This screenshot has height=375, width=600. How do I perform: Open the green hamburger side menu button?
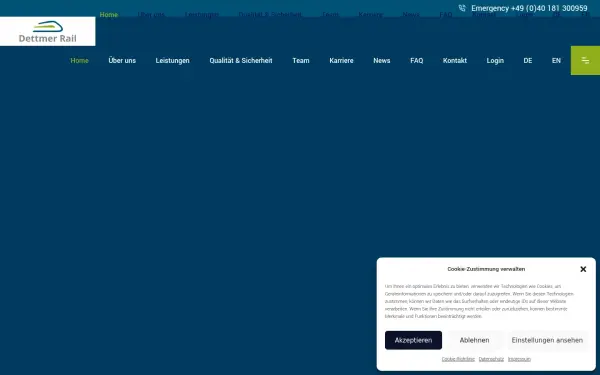coord(585,60)
